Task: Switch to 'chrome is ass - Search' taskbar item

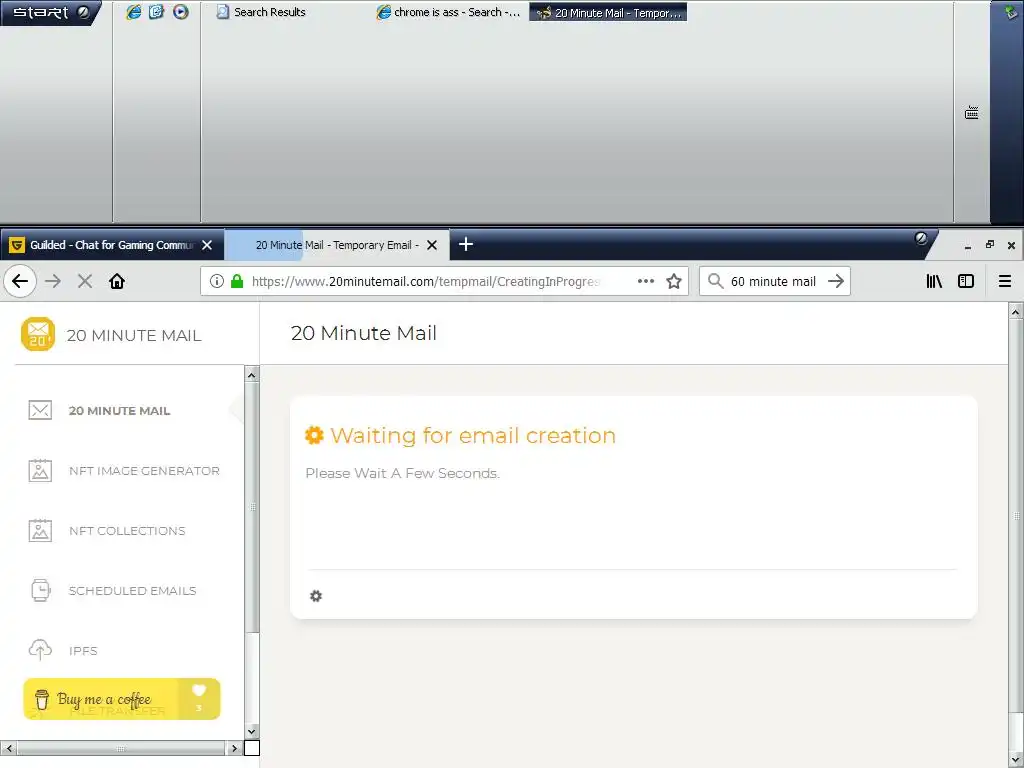Action: [449, 12]
